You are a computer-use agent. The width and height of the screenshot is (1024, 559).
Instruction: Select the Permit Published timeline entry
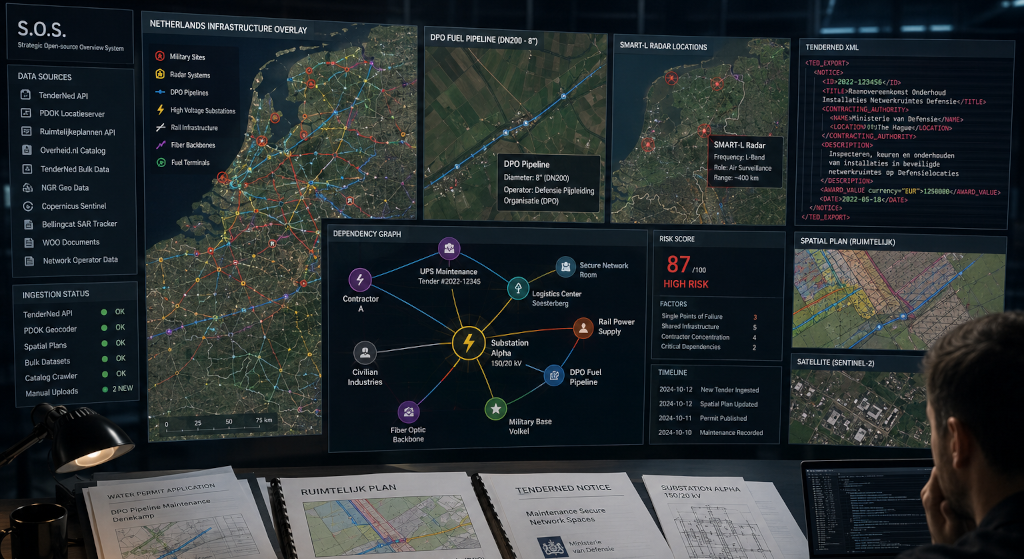tap(703, 418)
